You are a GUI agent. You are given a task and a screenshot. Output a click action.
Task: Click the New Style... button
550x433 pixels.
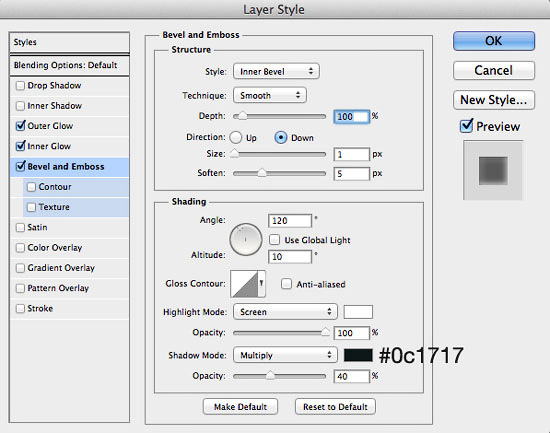(x=494, y=100)
